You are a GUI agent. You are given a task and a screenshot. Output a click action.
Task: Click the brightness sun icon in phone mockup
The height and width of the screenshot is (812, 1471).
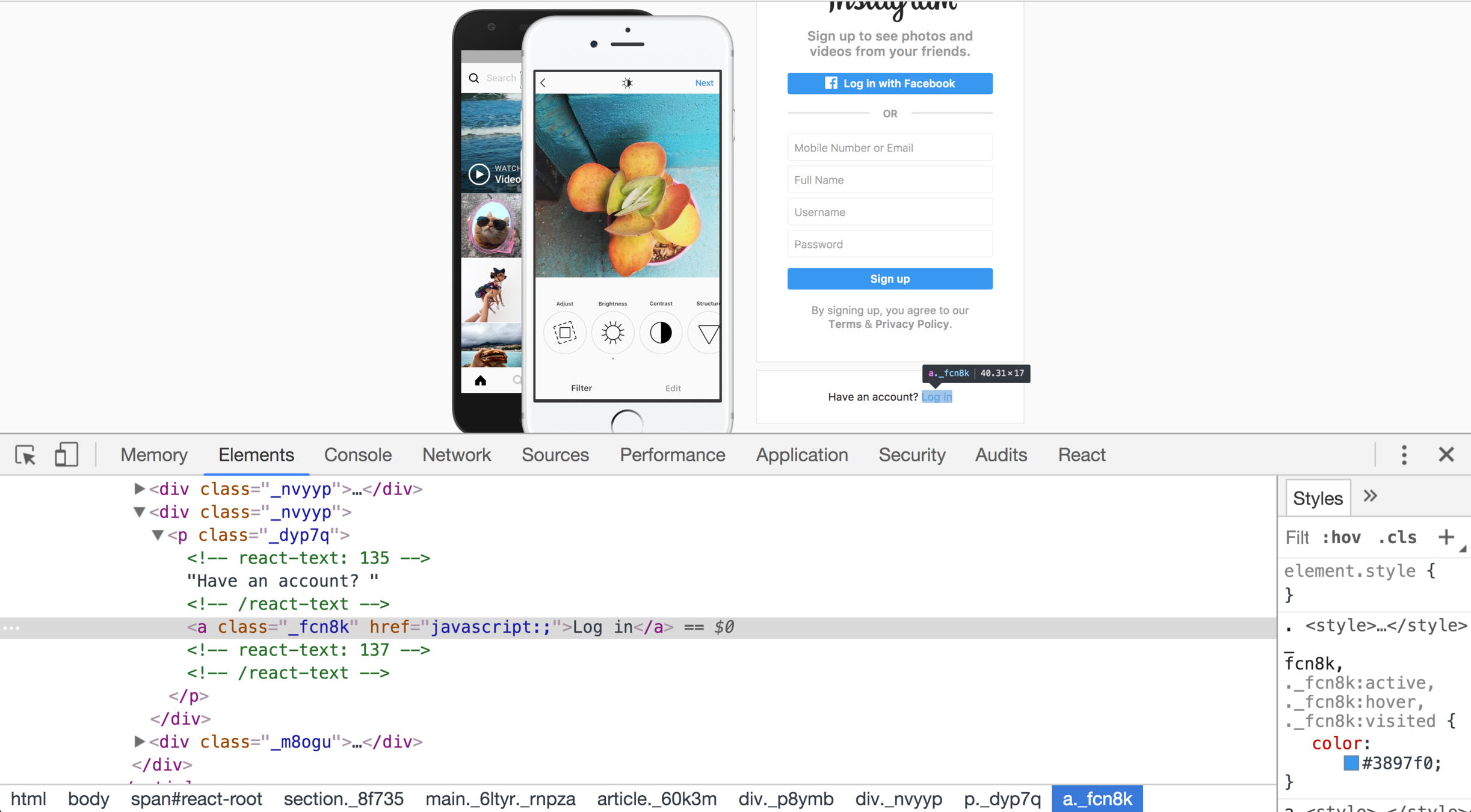(612, 333)
